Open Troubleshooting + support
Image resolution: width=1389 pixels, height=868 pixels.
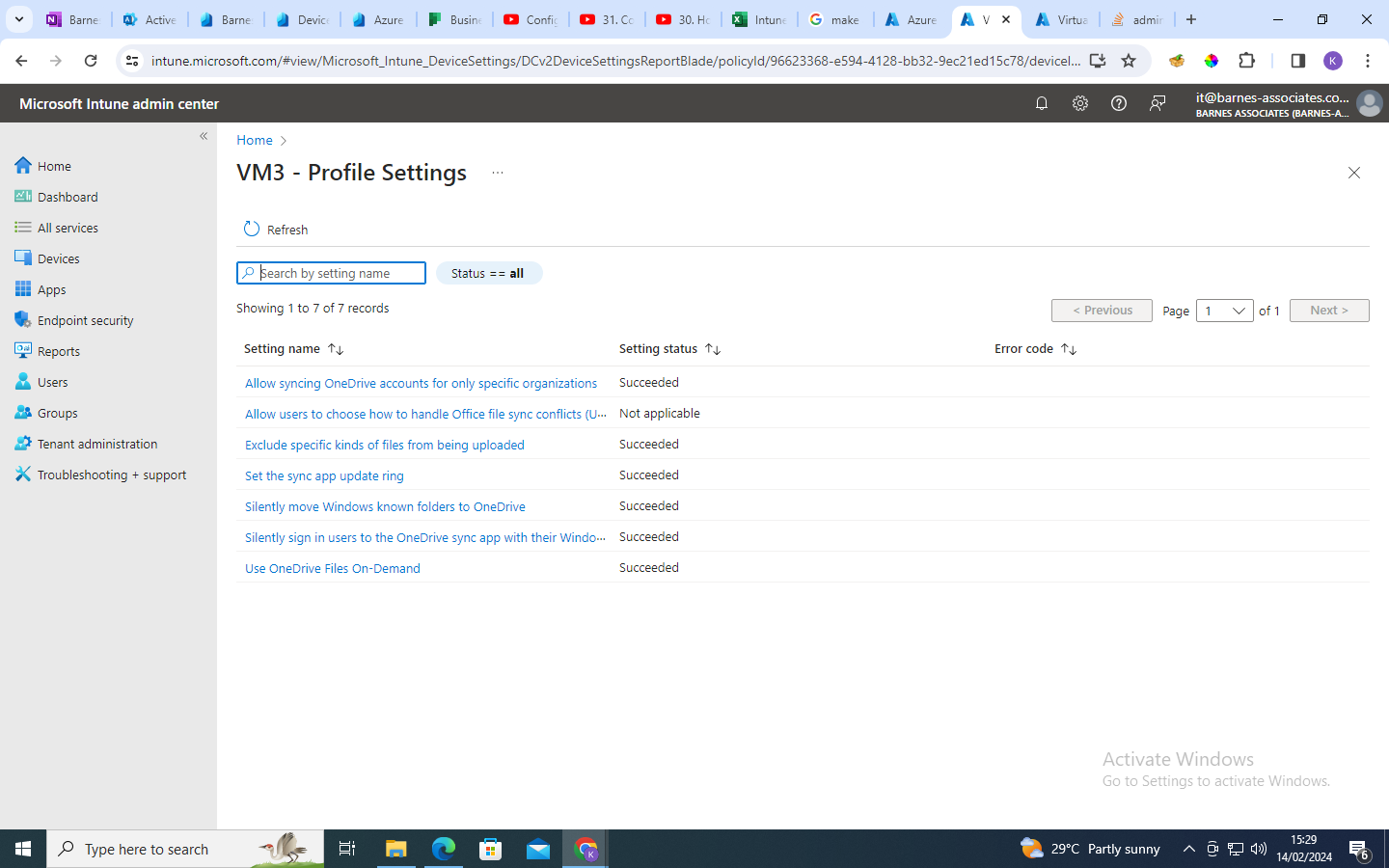pos(111,474)
